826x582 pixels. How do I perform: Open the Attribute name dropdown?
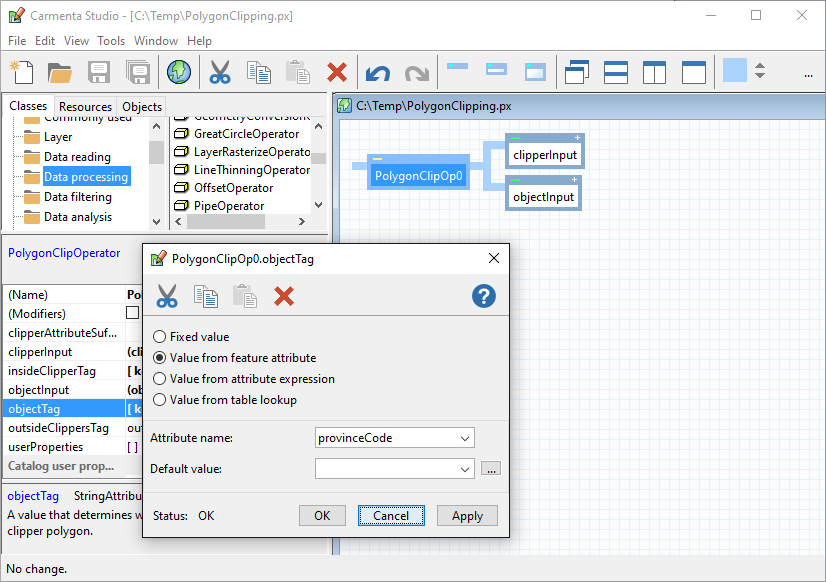pyautogui.click(x=465, y=438)
